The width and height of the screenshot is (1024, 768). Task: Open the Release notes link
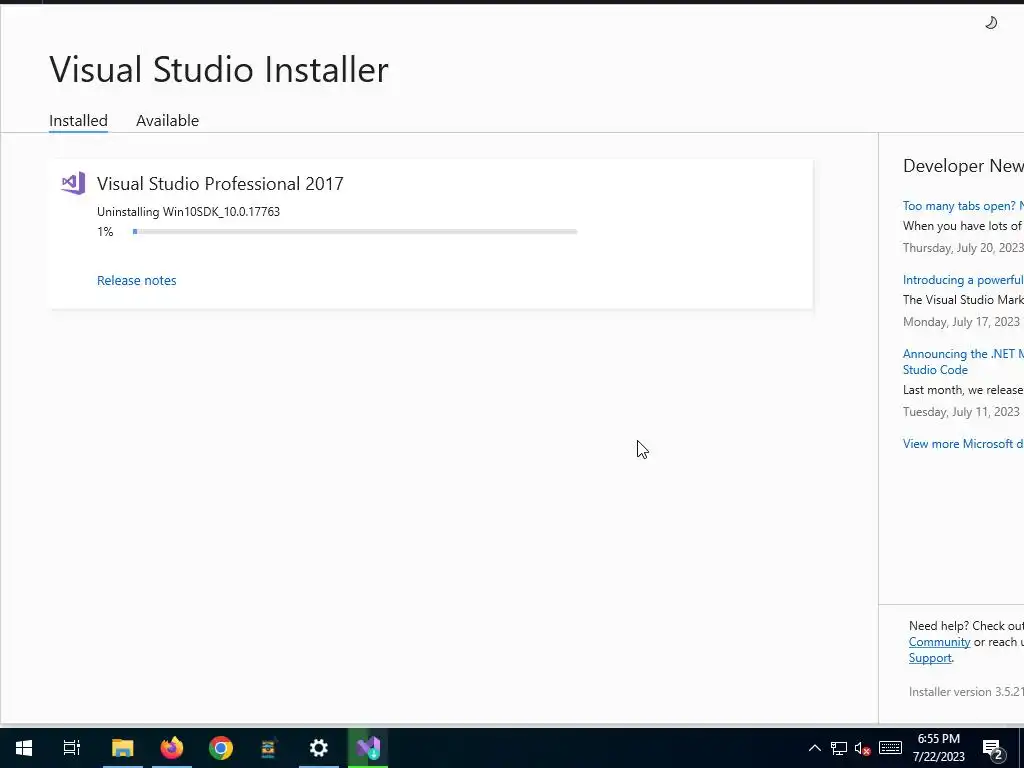tap(136, 280)
